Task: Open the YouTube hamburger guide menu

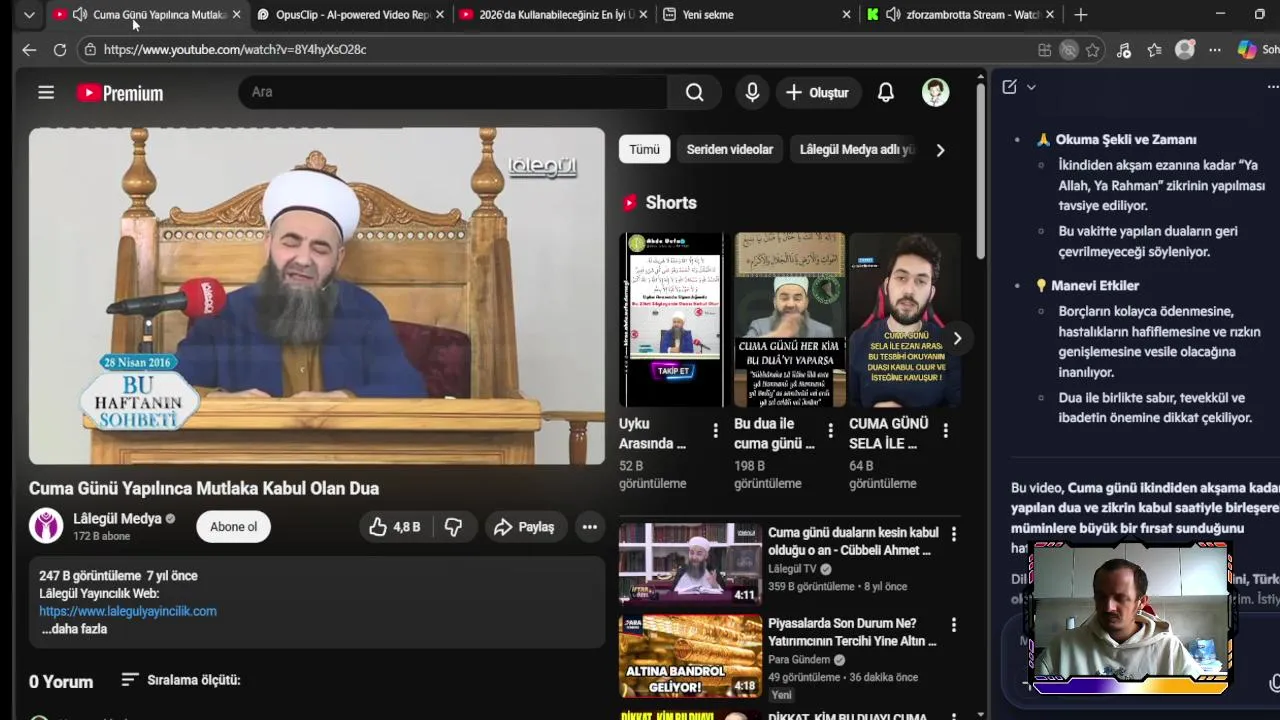Action: (x=46, y=93)
